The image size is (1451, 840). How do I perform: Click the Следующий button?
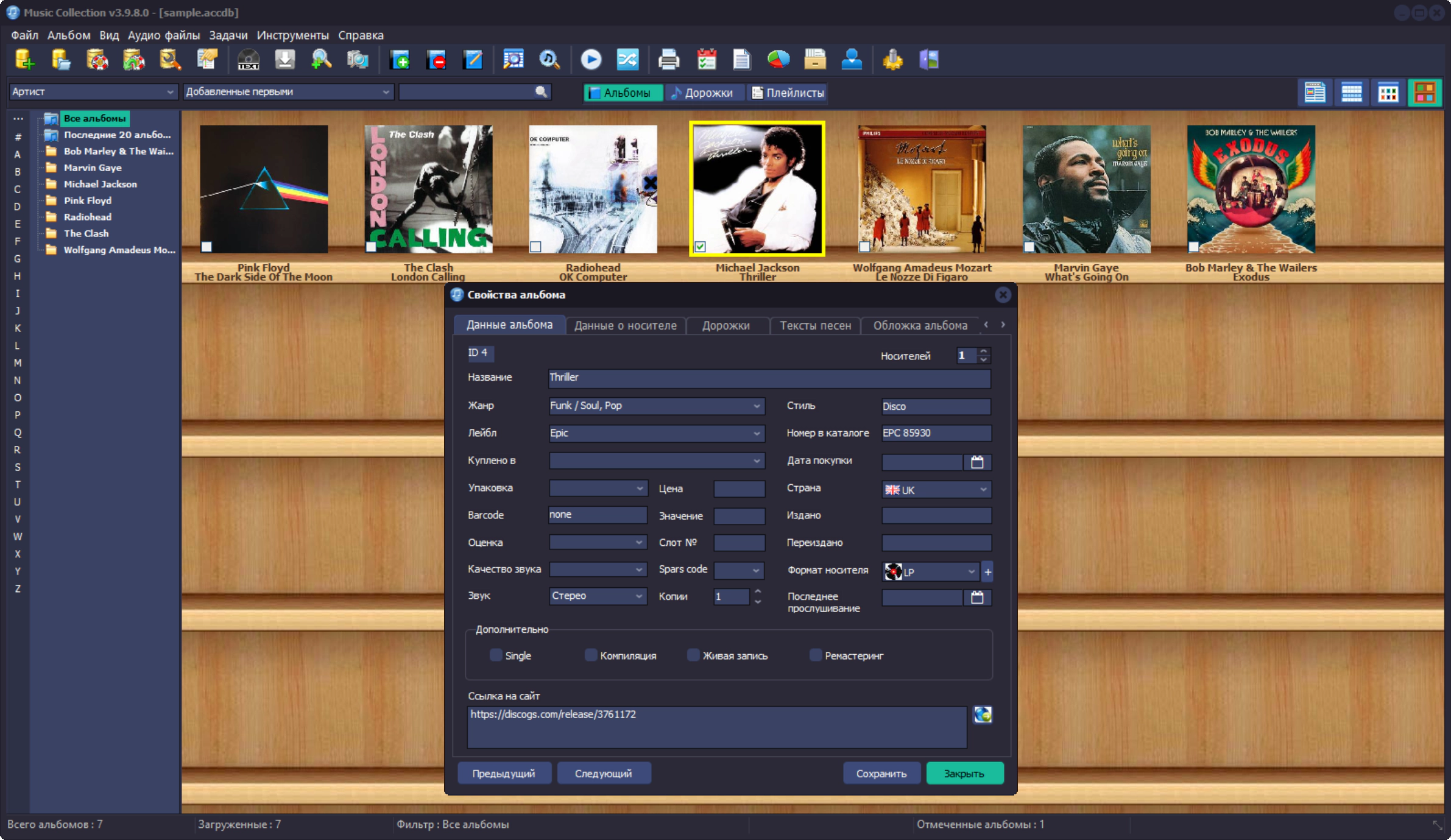tap(603, 773)
